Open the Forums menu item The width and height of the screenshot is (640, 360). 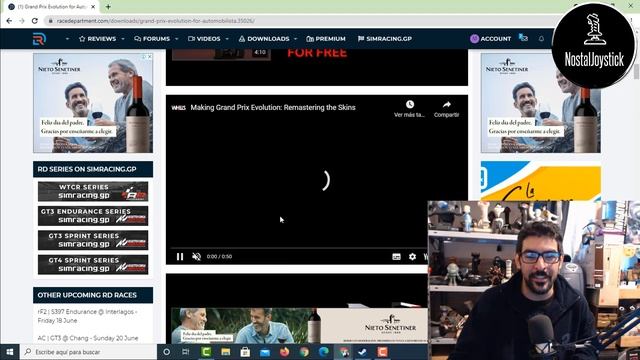(152, 39)
